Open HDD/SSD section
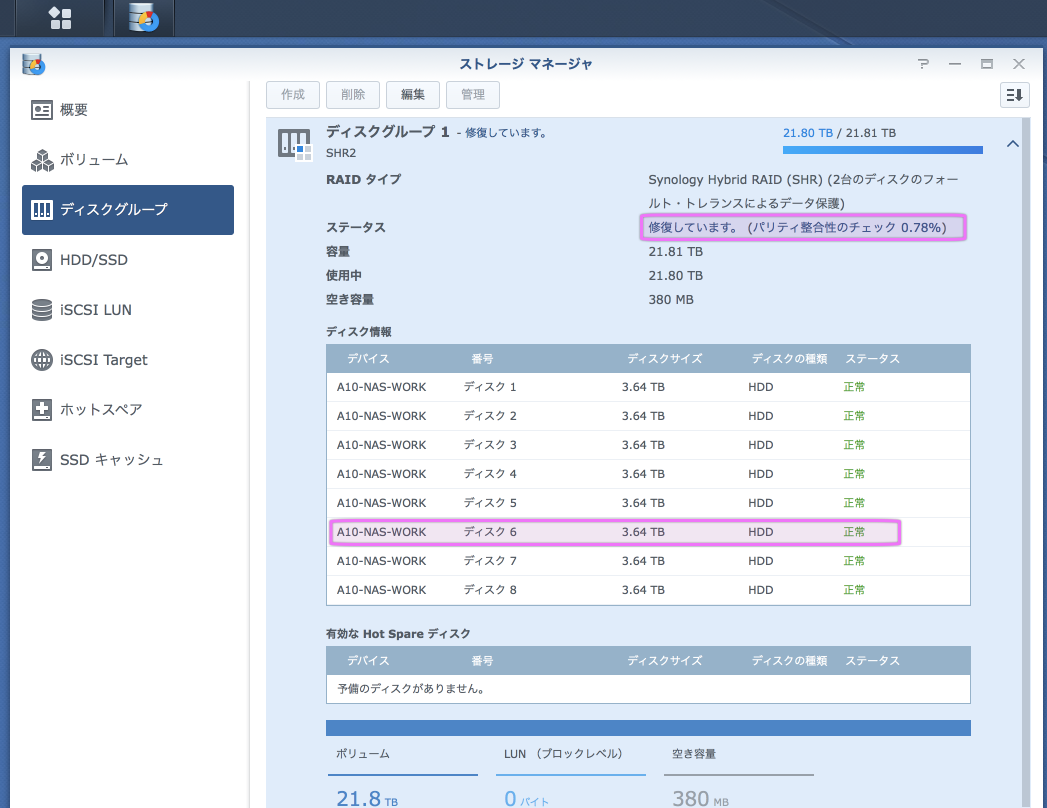 point(93,260)
